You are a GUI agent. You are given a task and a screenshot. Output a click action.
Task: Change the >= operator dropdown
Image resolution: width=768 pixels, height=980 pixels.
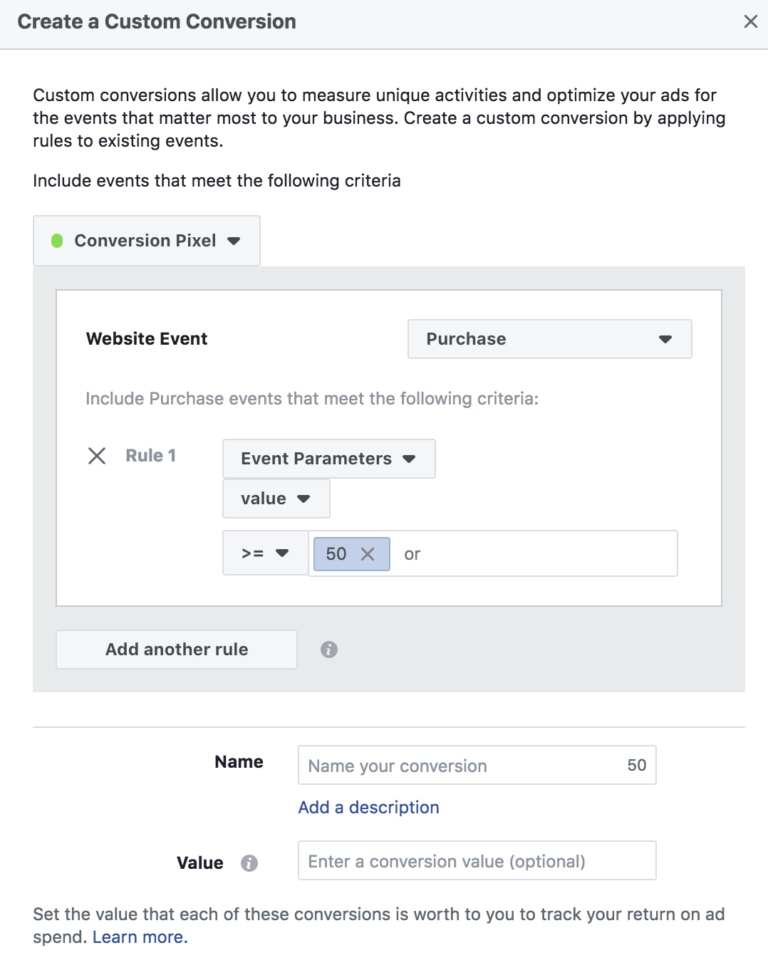pyautogui.click(x=266, y=553)
